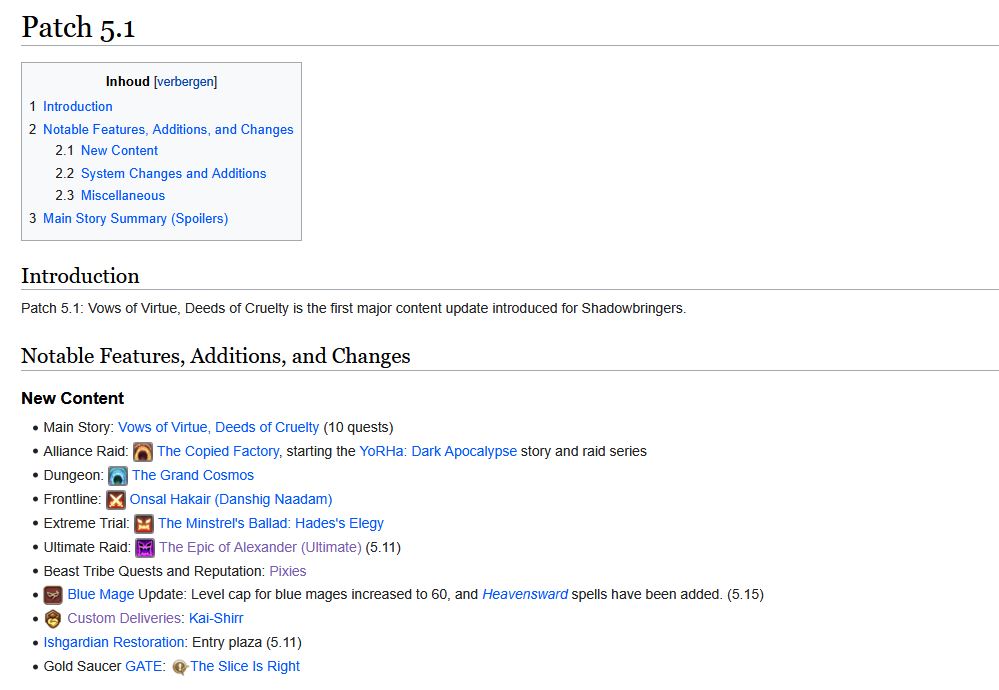Open The Minstrel's Ballad: Hades's Elegy link
999x690 pixels.
[x=271, y=524]
